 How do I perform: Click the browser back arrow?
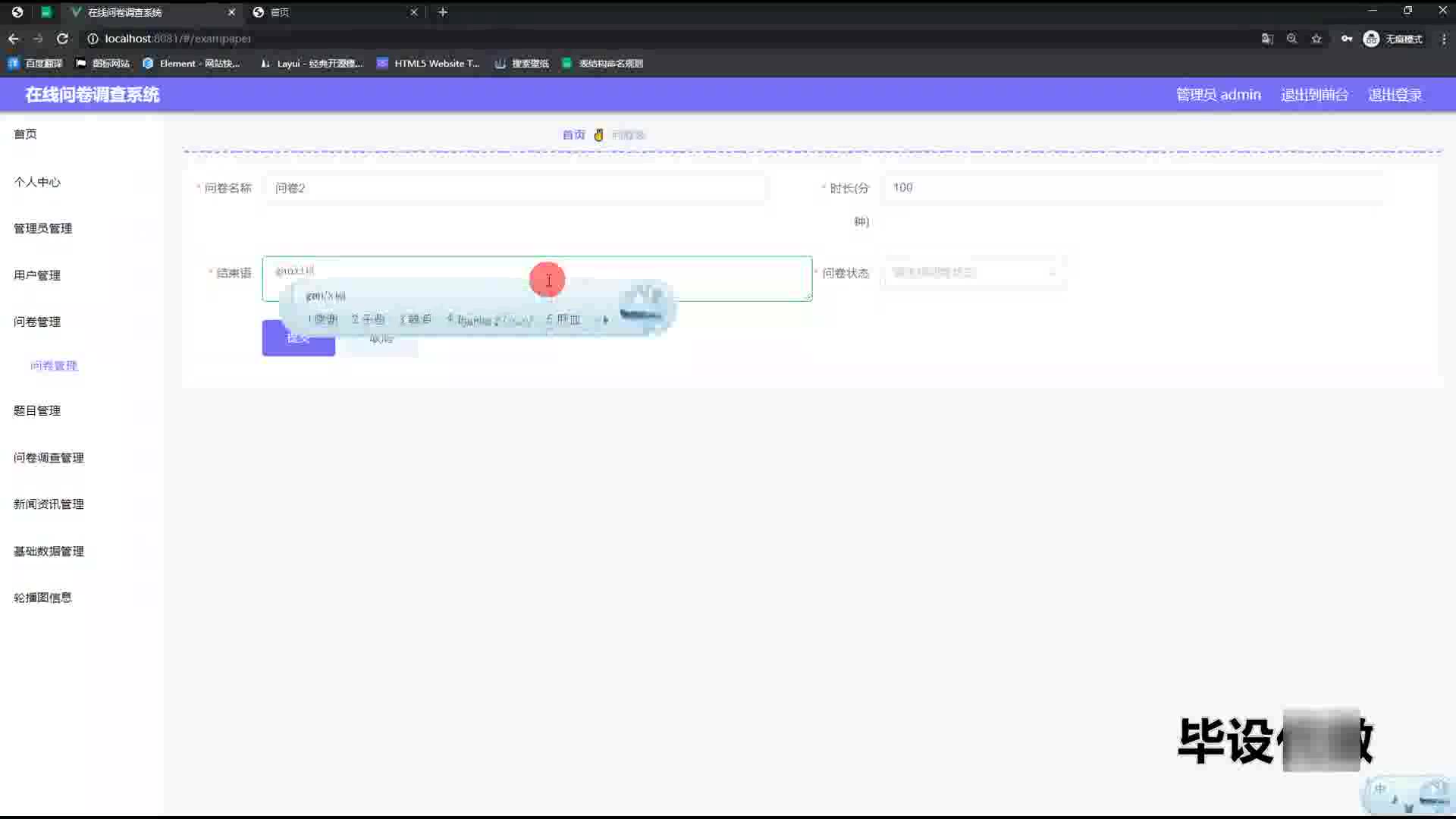tap(14, 39)
